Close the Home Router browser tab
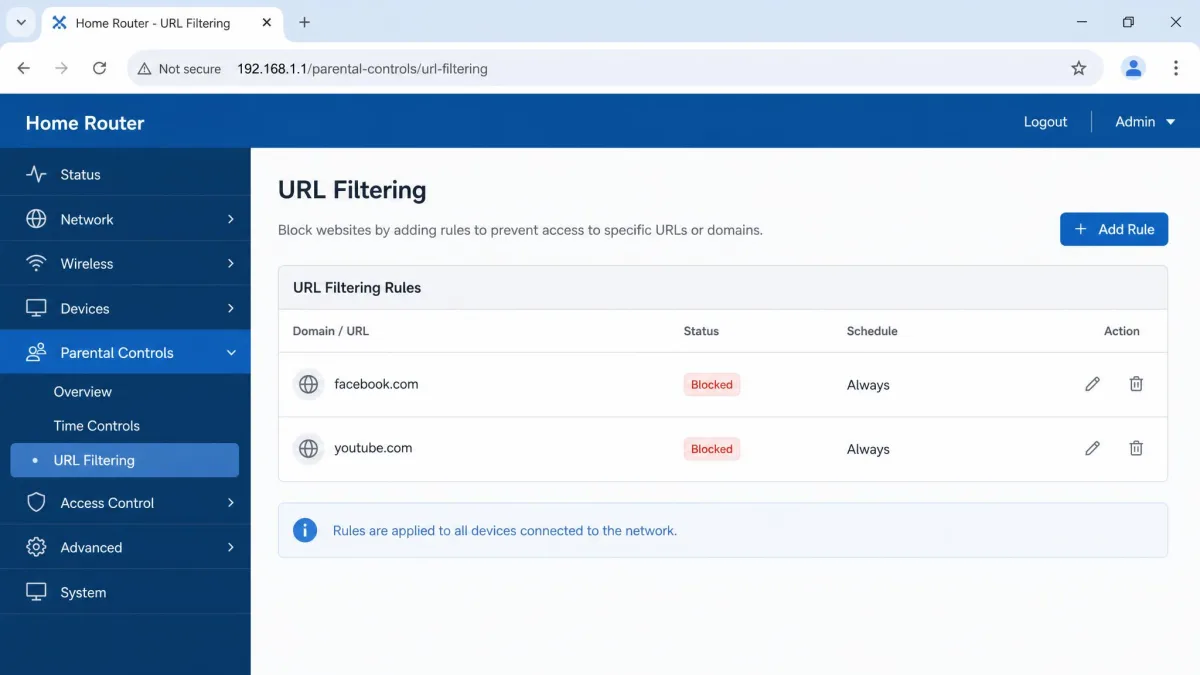1200x675 pixels. (x=266, y=23)
